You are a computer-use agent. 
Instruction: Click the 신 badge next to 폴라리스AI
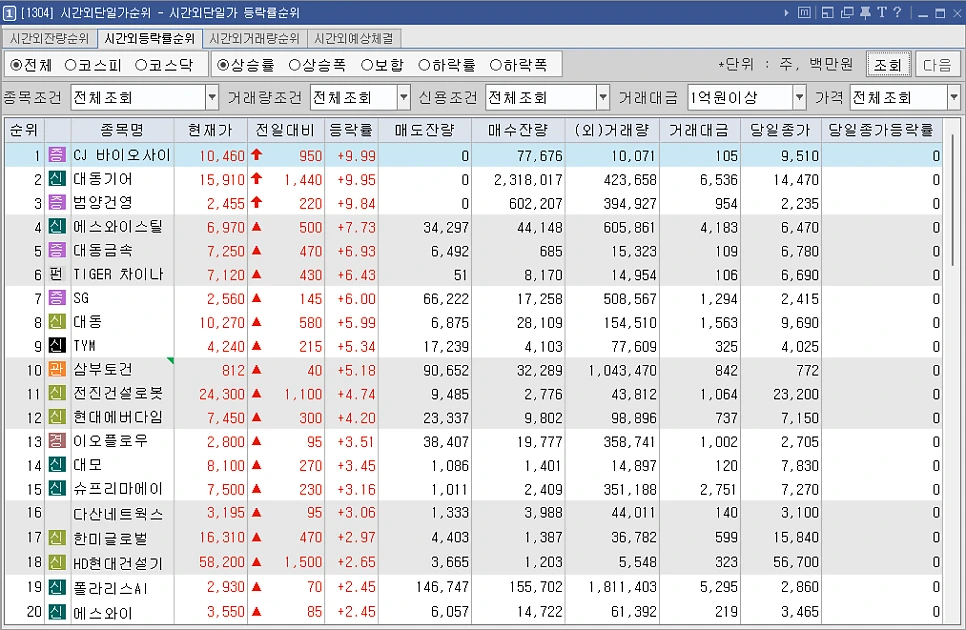point(57,588)
